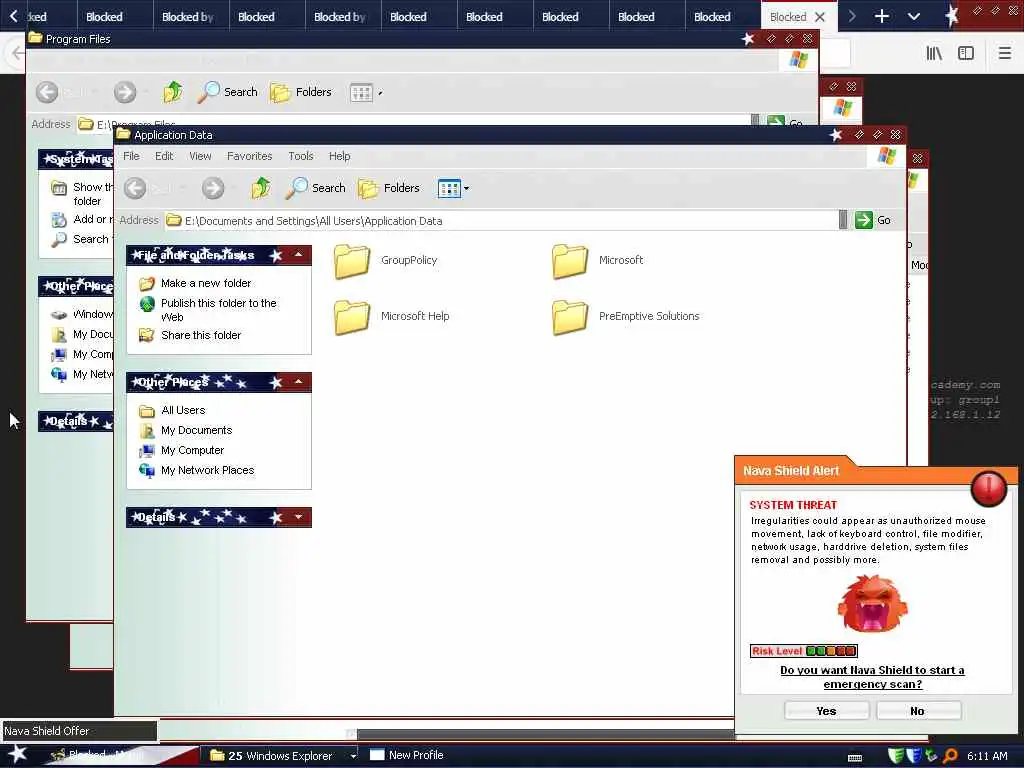This screenshot has width=1024, height=768.
Task: Open My Computer in Application Data sidebar
Action: click(192, 451)
